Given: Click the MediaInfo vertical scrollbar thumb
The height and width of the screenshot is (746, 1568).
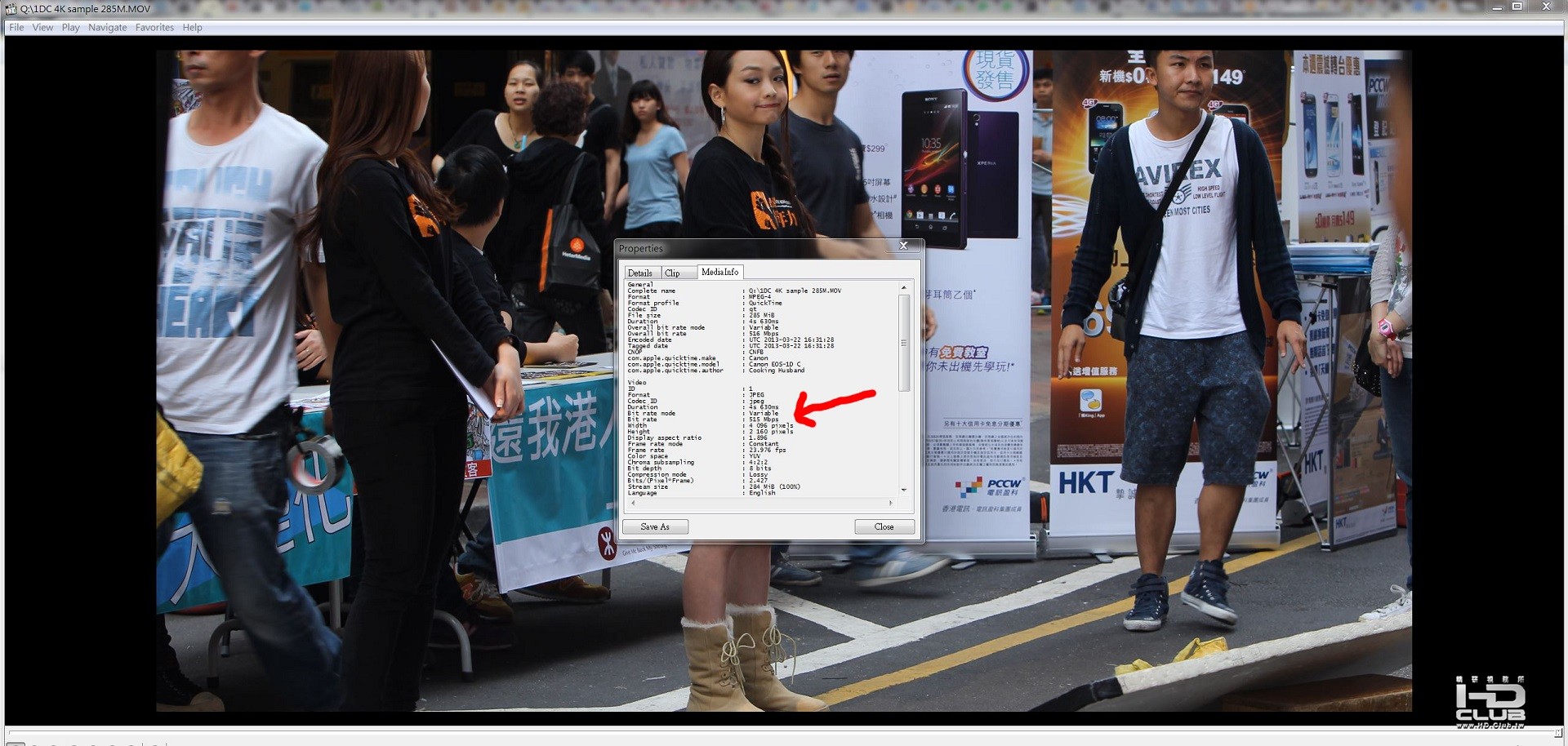Looking at the screenshot, I should (x=904, y=343).
